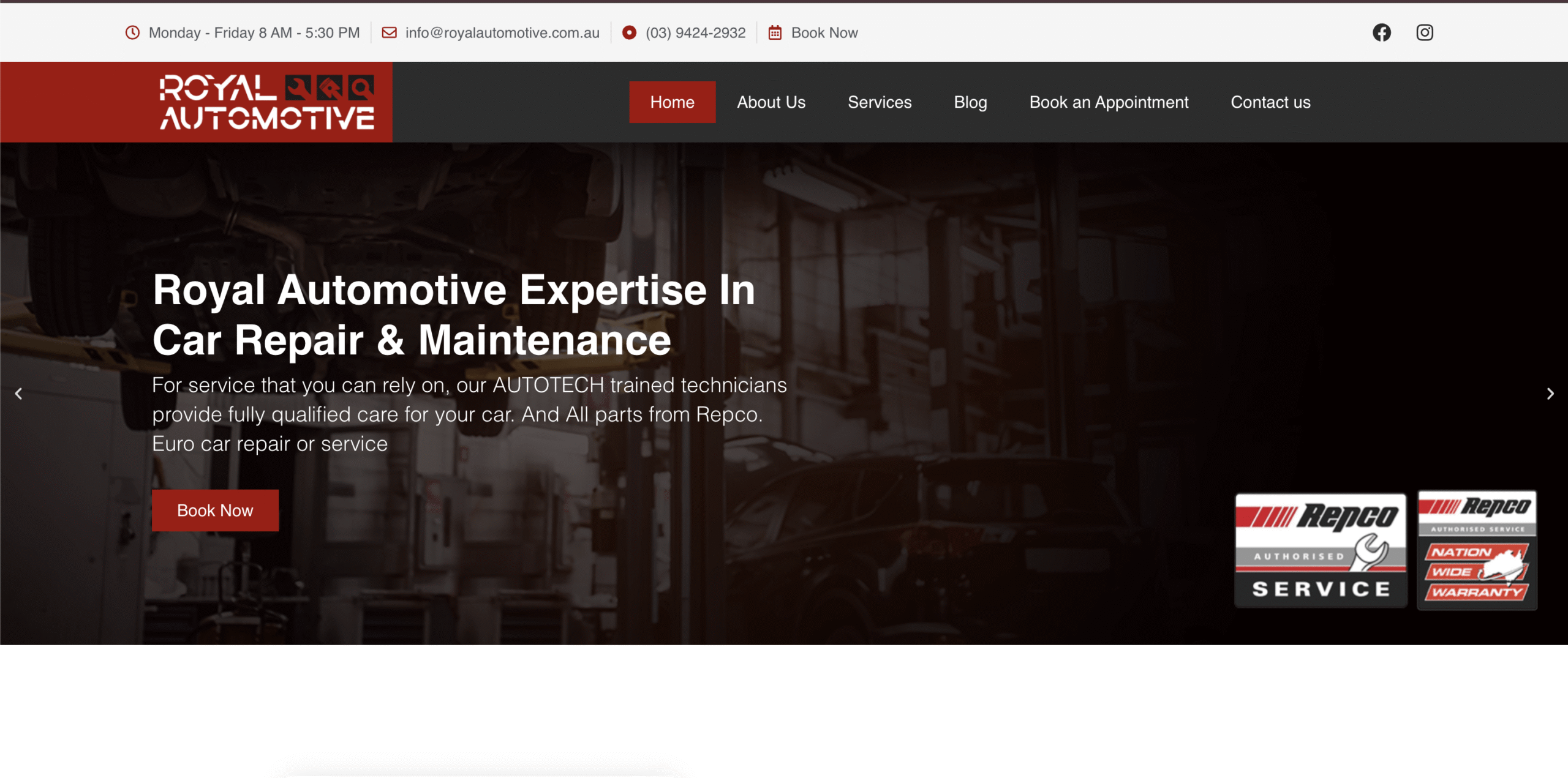Click the clock icon beside business hours
The image size is (1568, 778).
pyautogui.click(x=132, y=32)
